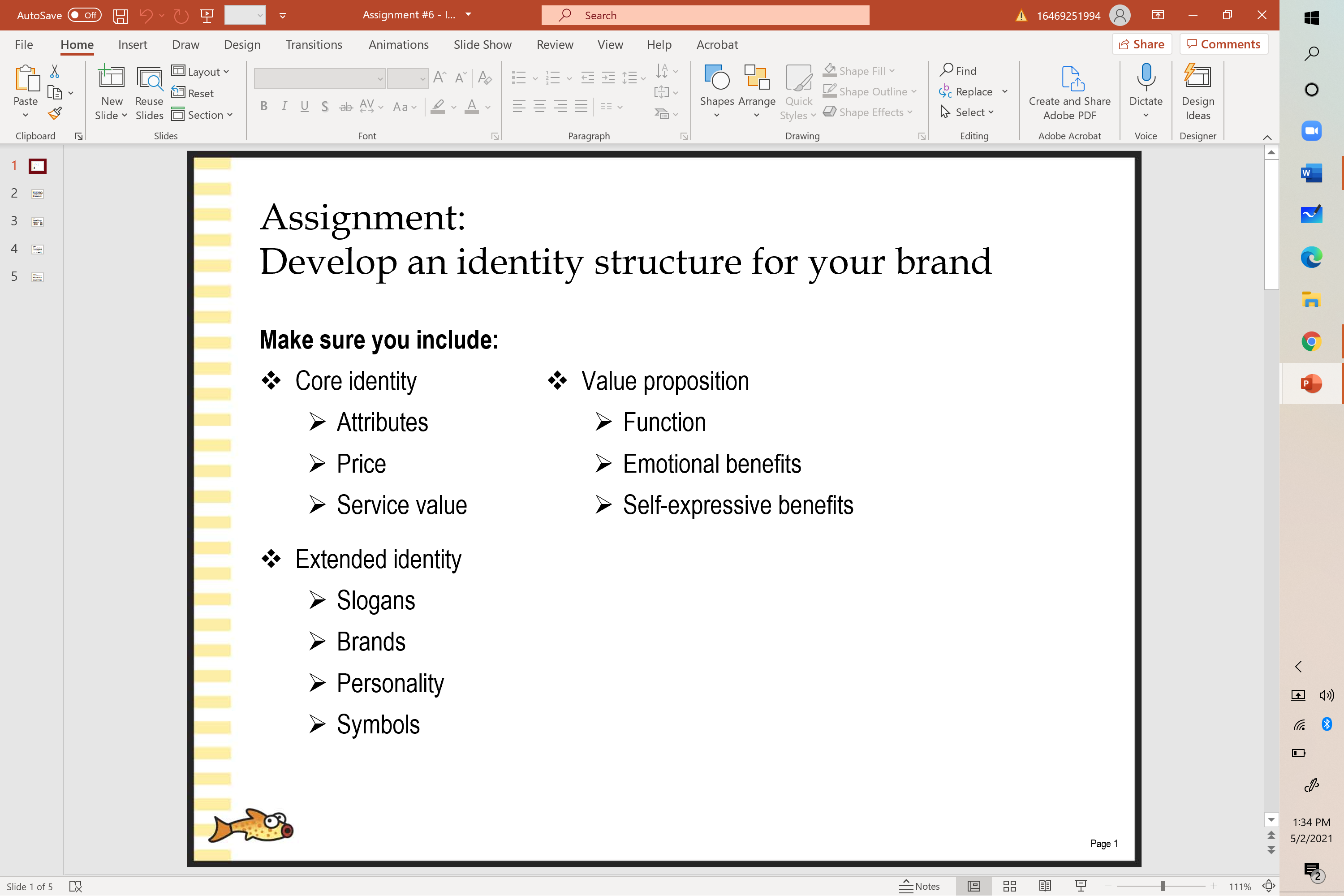Screen dimensions: 1344x896
Task: Click the Save icon in title bar
Action: [120, 15]
